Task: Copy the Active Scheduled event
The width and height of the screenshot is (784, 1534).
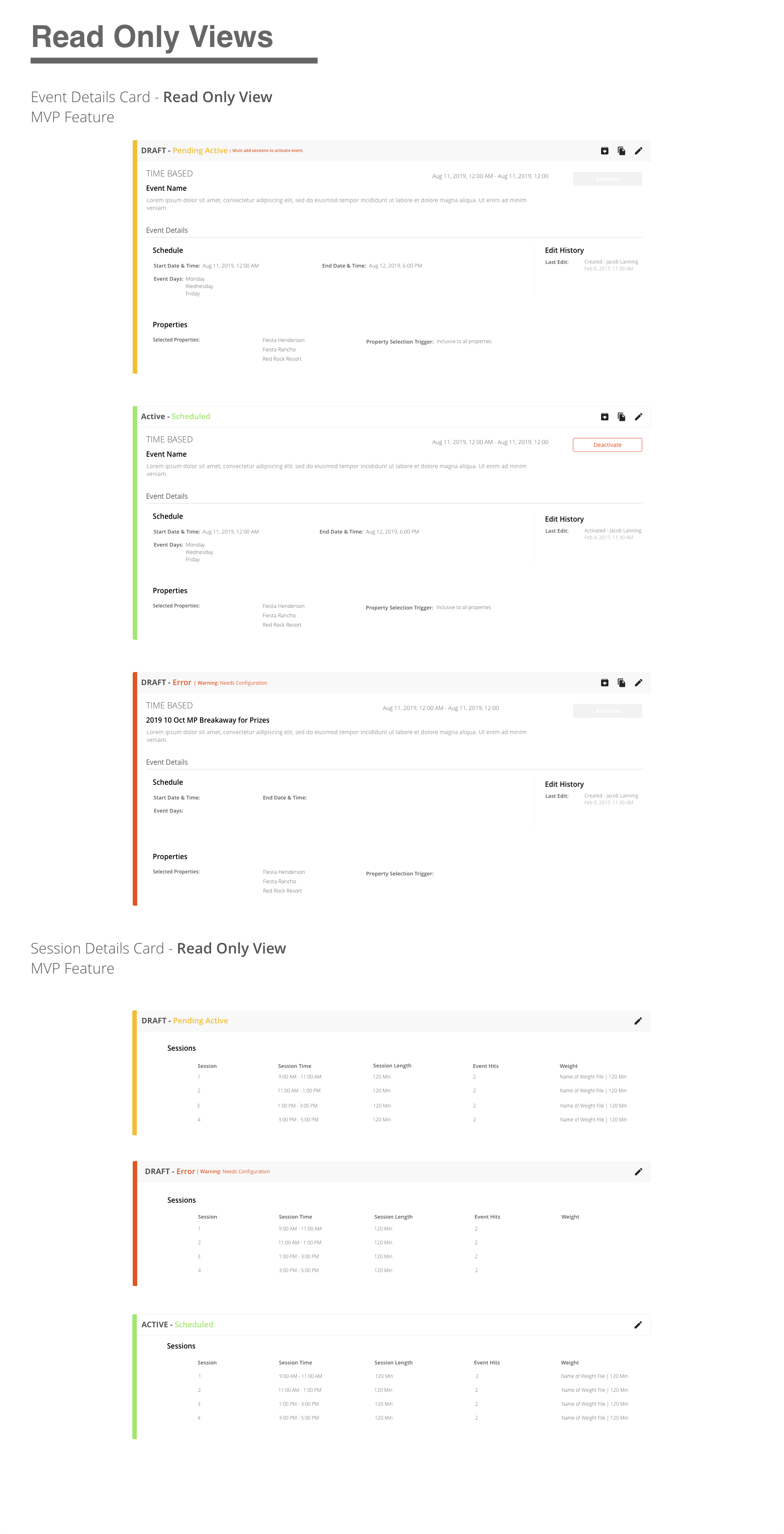Action: click(621, 417)
